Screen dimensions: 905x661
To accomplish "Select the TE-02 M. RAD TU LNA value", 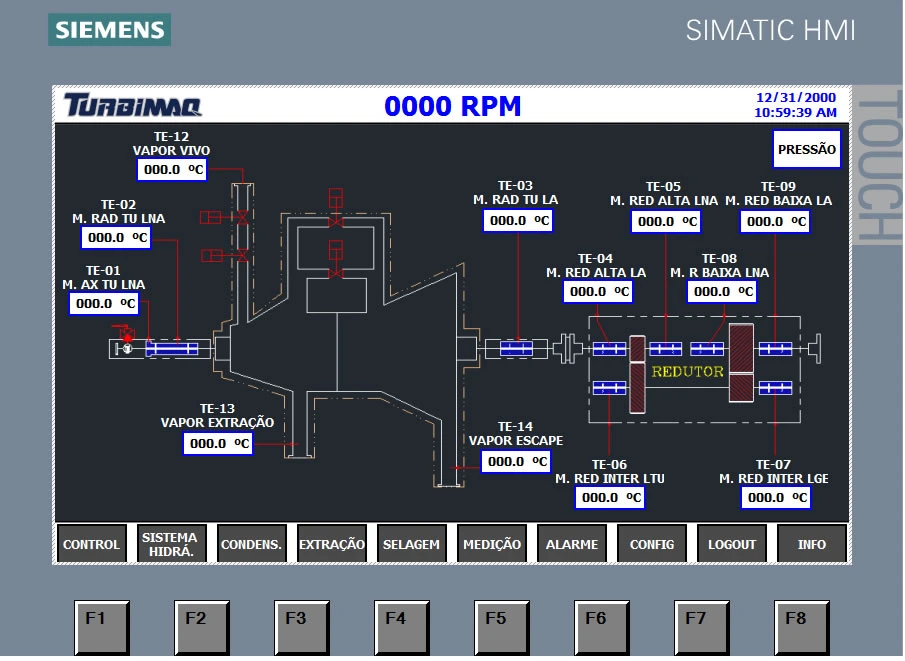I will tap(116, 237).
